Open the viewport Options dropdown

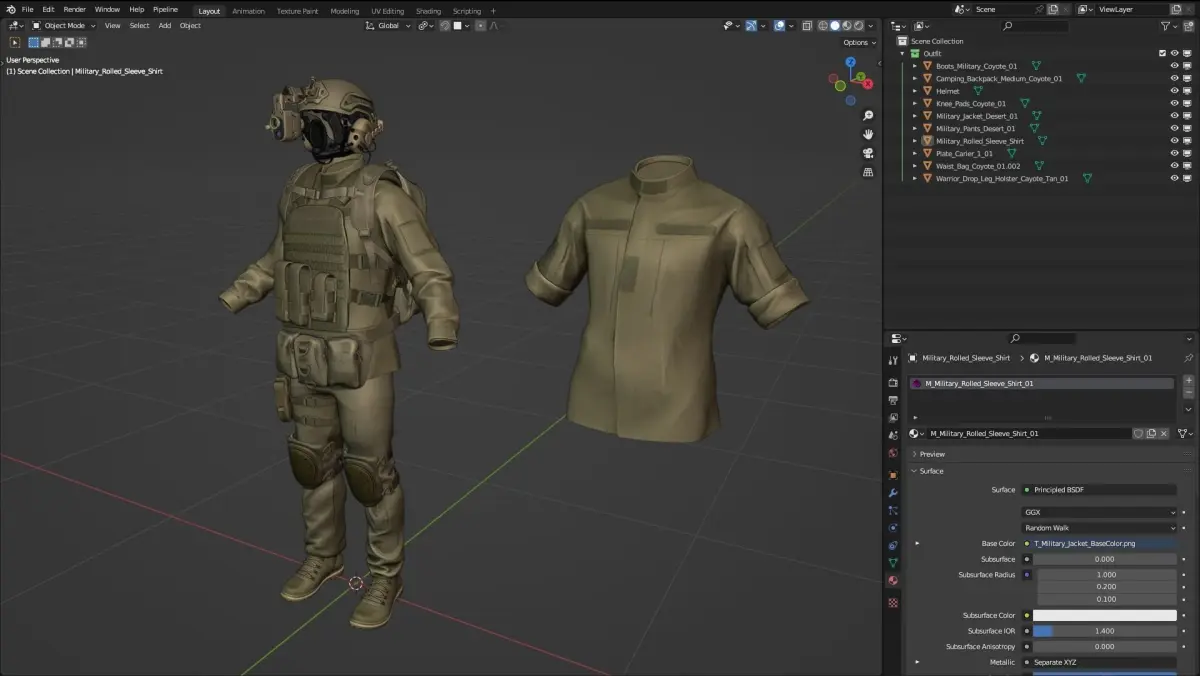pos(859,43)
